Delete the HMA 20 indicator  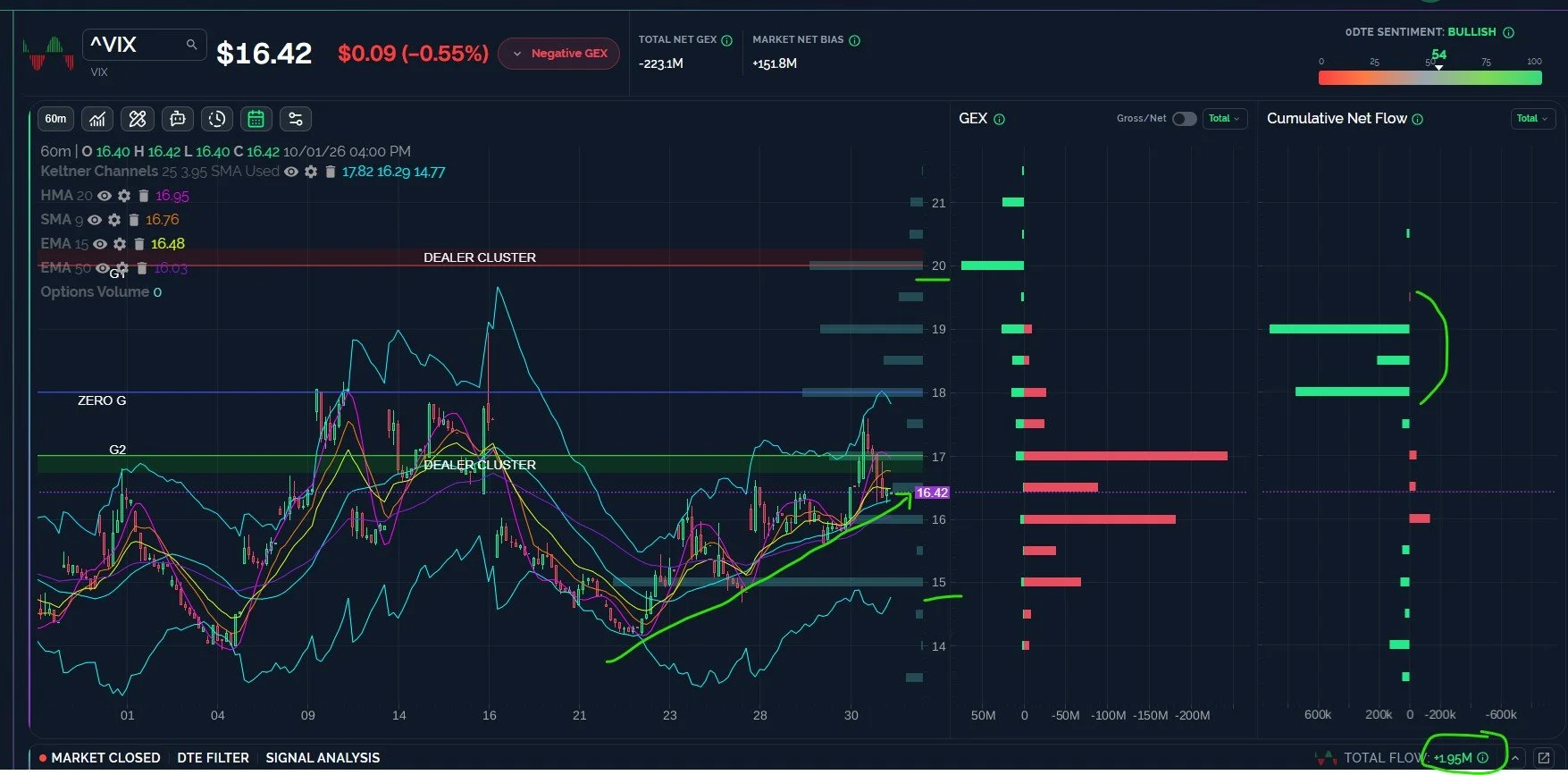pos(143,196)
